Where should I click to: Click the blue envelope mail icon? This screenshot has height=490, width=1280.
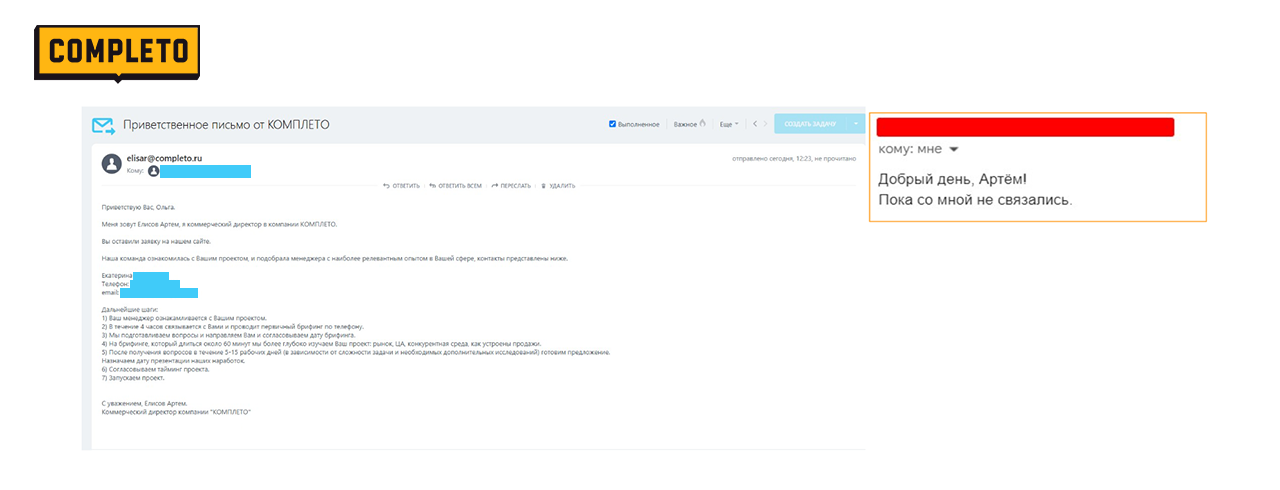coord(103,125)
